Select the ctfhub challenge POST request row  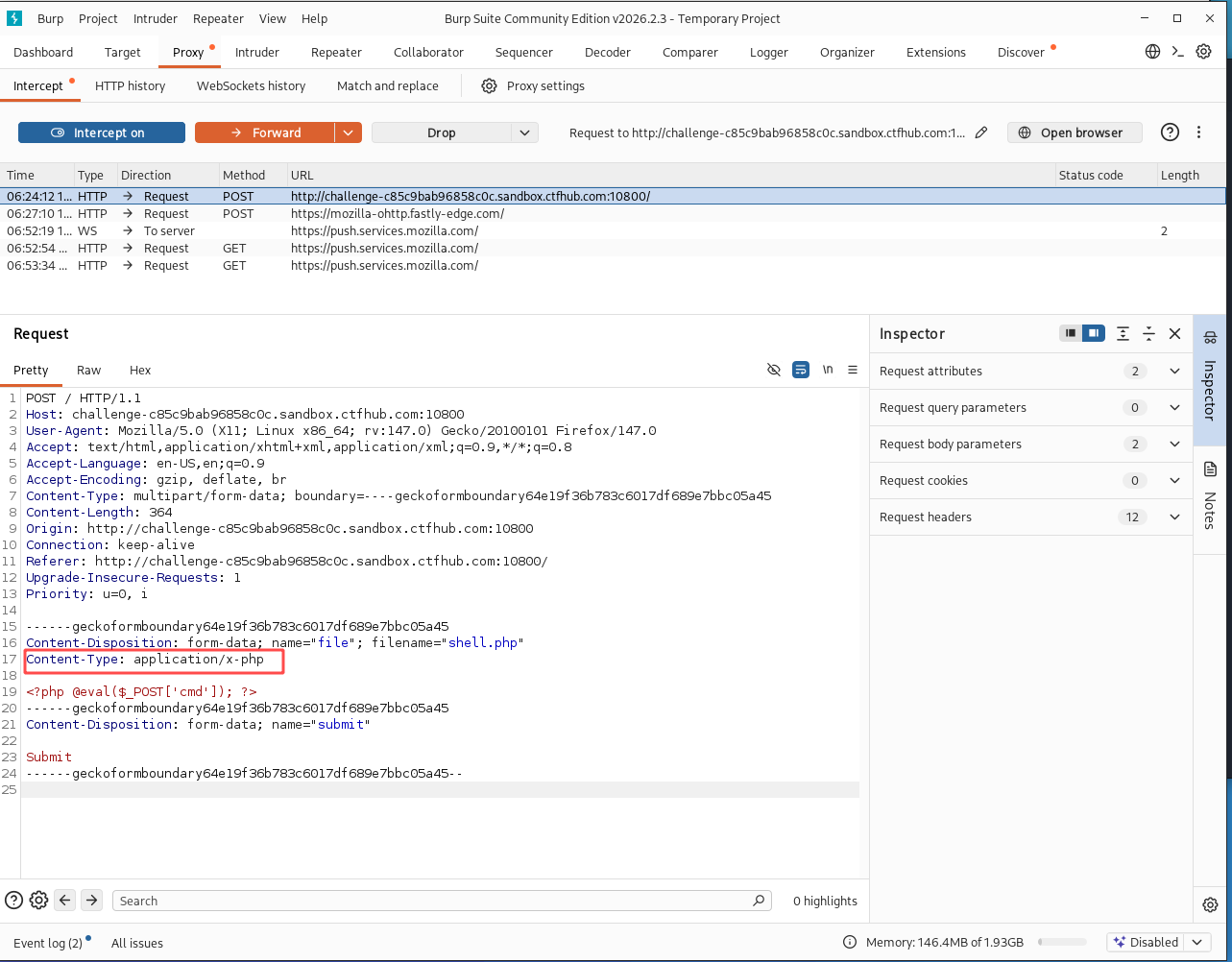(615, 196)
